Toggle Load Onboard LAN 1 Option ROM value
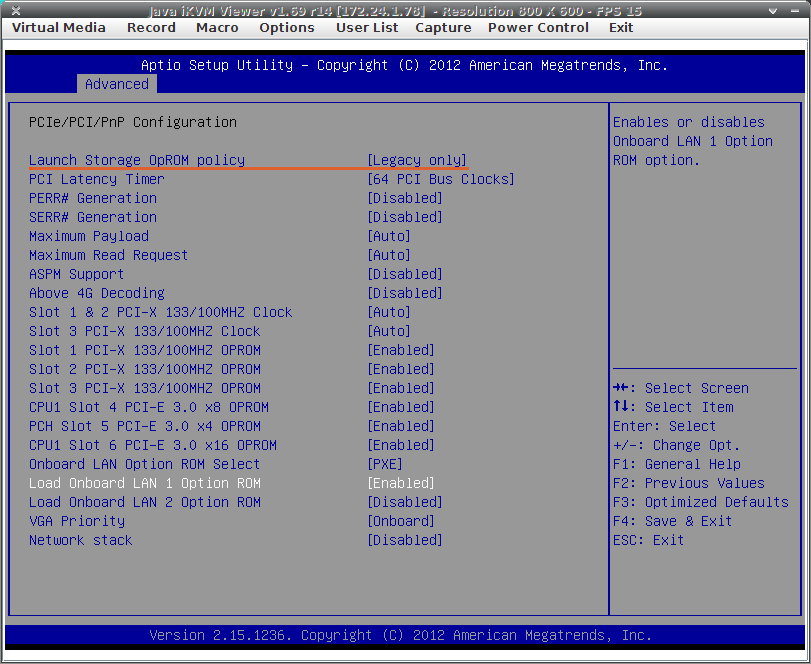The height and width of the screenshot is (664, 811). tap(401, 483)
